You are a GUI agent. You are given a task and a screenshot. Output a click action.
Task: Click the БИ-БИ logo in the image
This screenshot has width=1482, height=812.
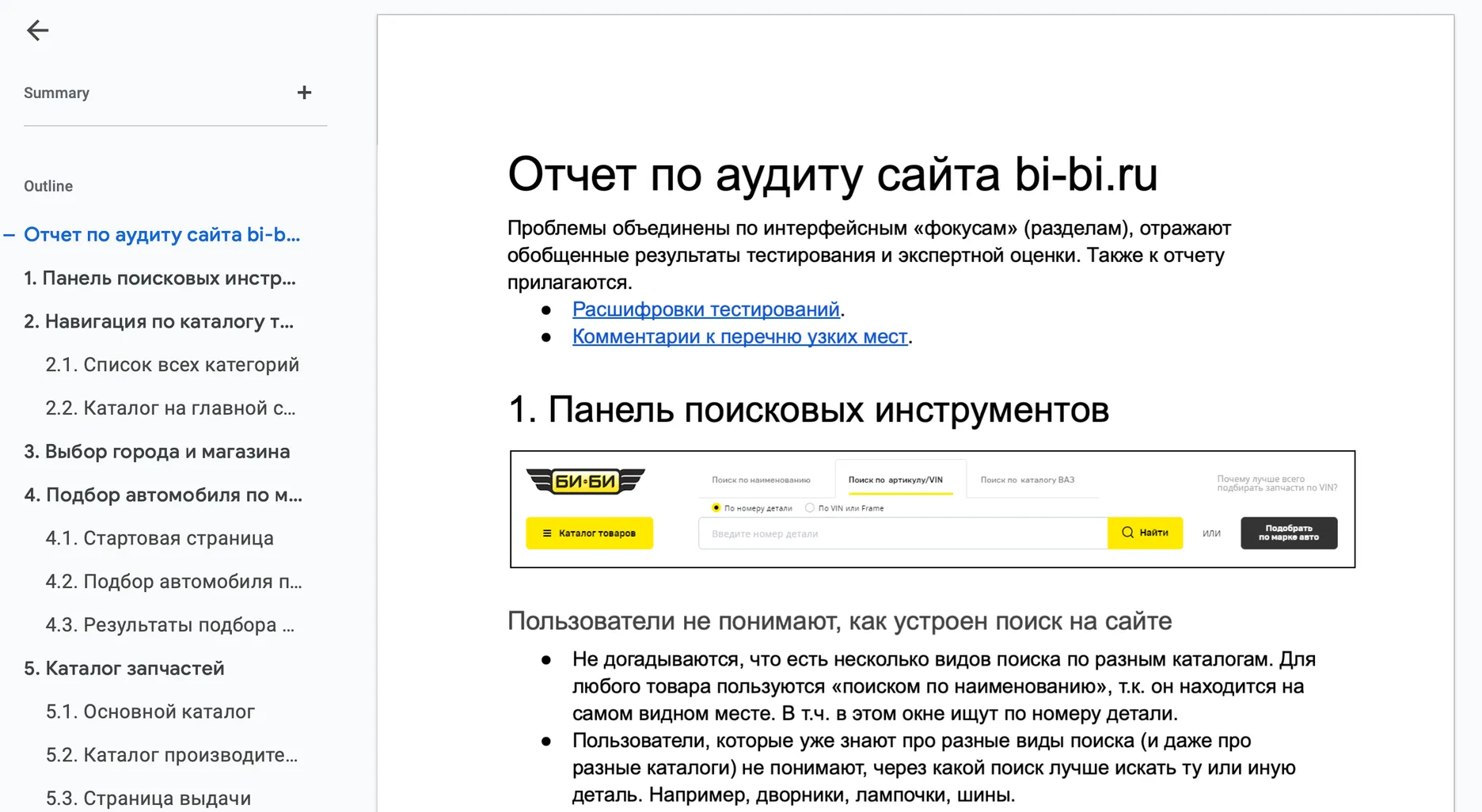pos(585,480)
